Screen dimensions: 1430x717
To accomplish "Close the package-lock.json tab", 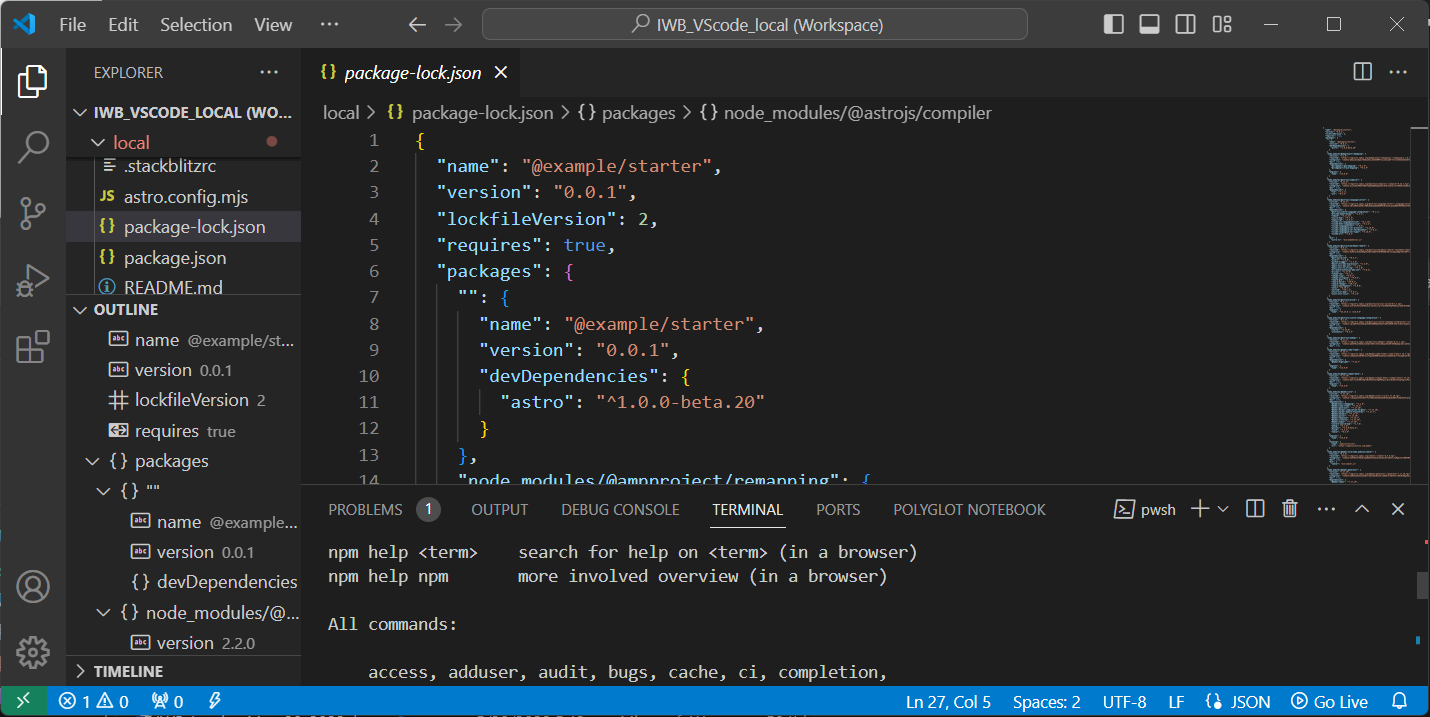I will 501,72.
